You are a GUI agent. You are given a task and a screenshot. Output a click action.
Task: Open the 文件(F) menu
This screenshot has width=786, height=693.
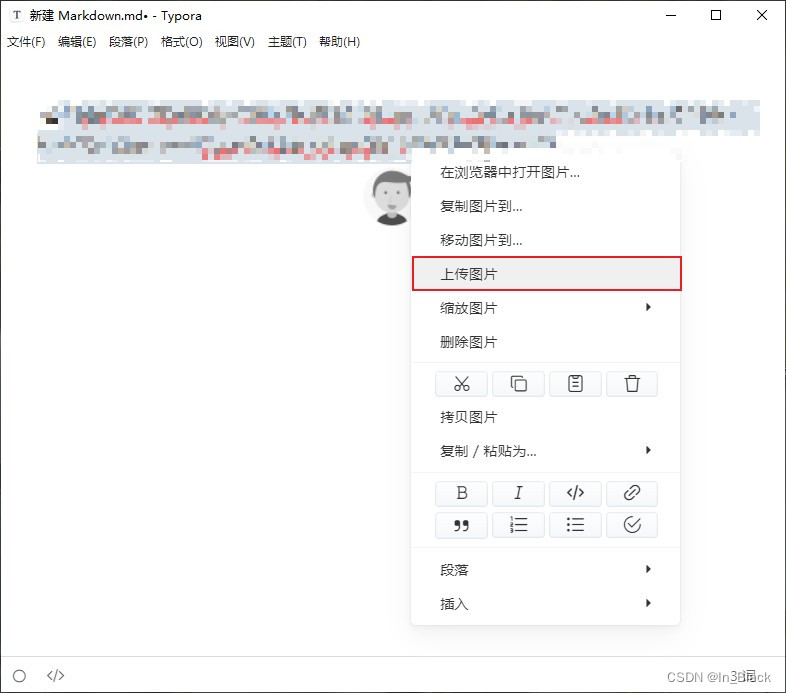click(26, 42)
